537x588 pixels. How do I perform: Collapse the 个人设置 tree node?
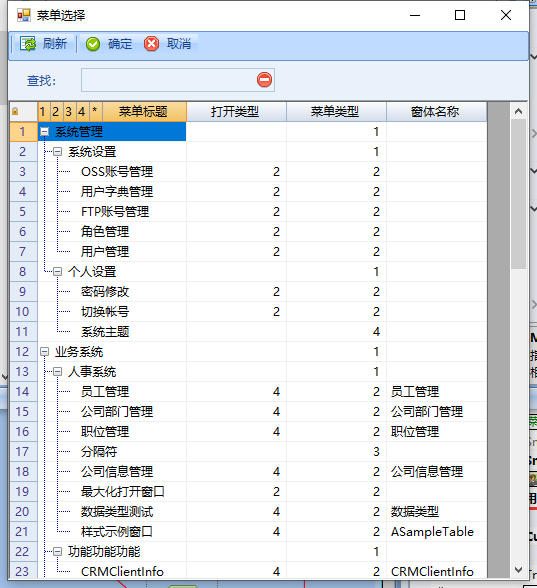pos(57,272)
